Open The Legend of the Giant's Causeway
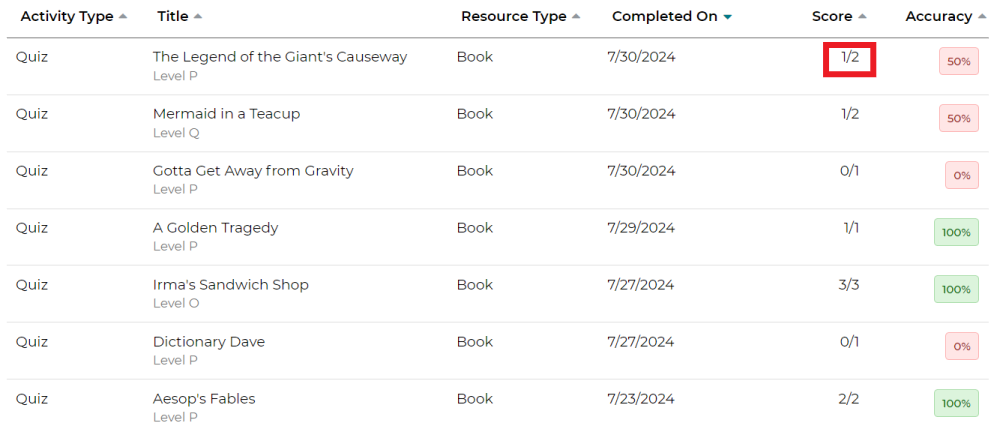The image size is (1000, 423). pos(280,57)
